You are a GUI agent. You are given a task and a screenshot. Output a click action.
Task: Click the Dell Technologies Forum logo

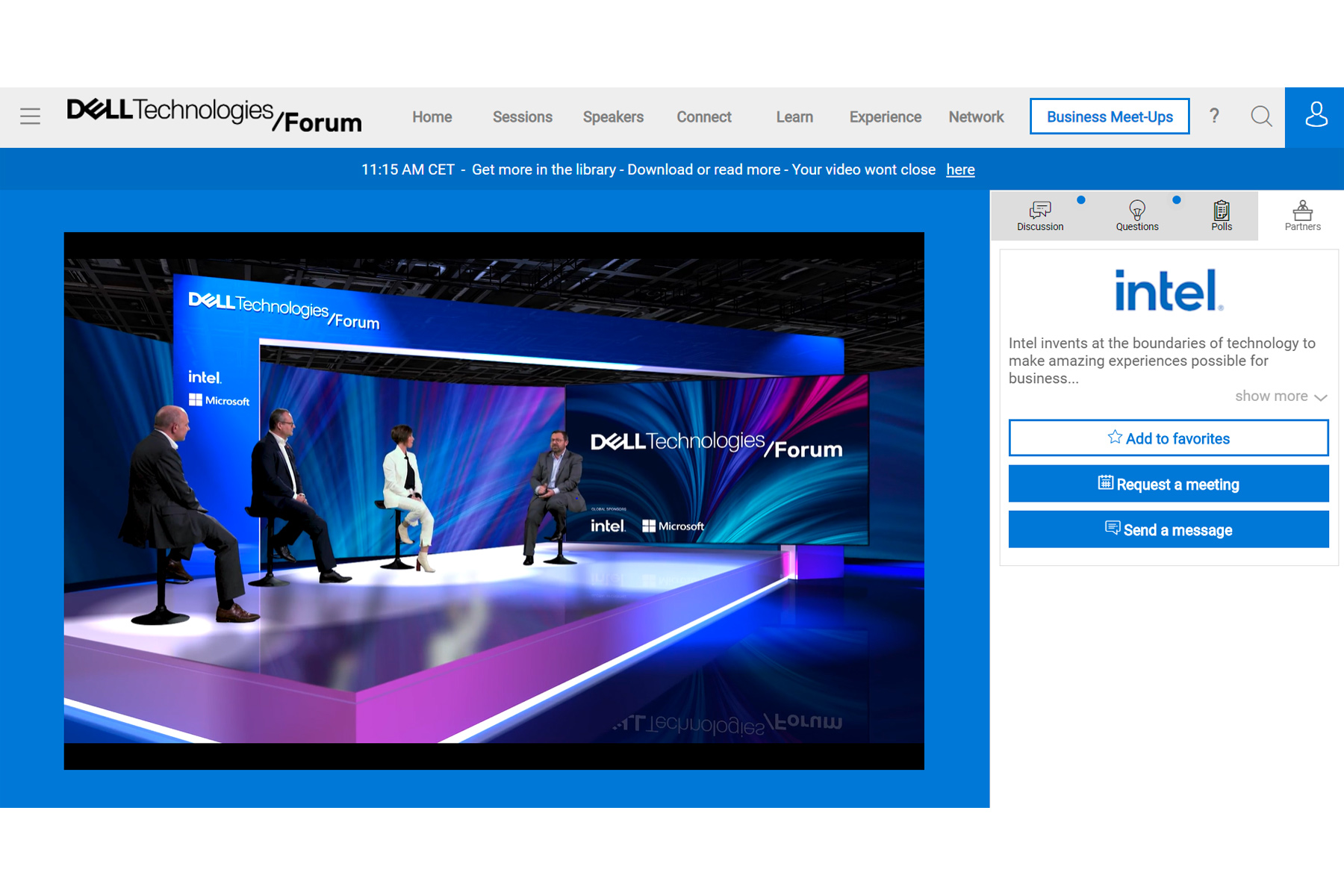pyautogui.click(x=214, y=115)
